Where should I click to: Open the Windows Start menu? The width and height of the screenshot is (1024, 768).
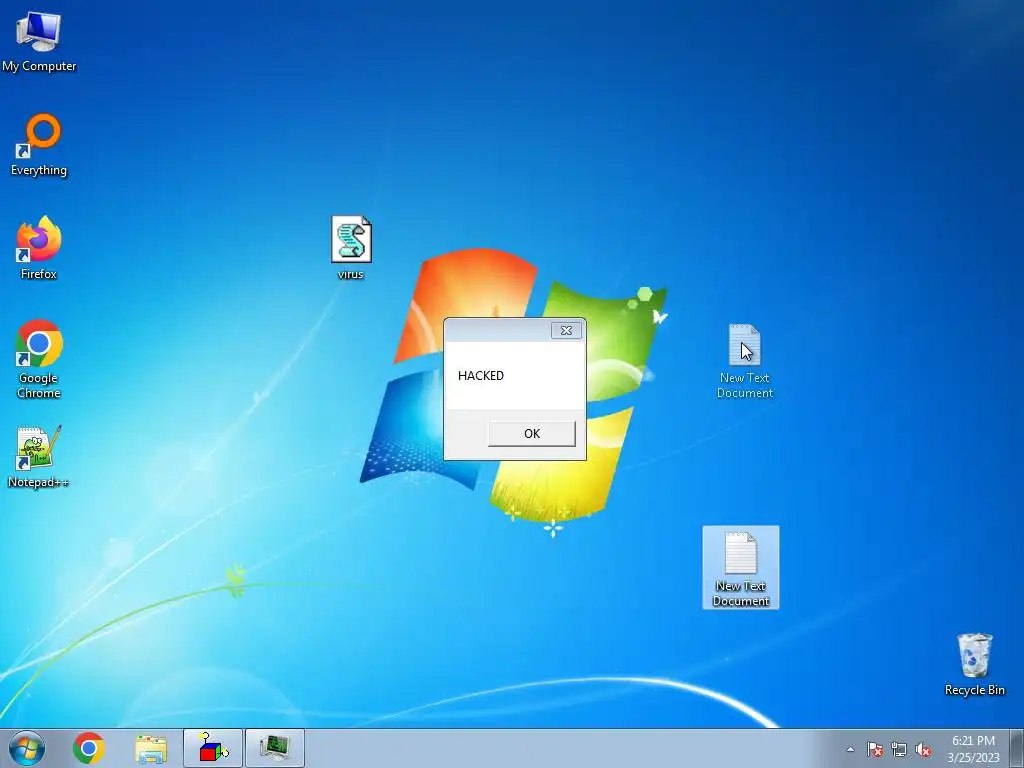(27, 748)
